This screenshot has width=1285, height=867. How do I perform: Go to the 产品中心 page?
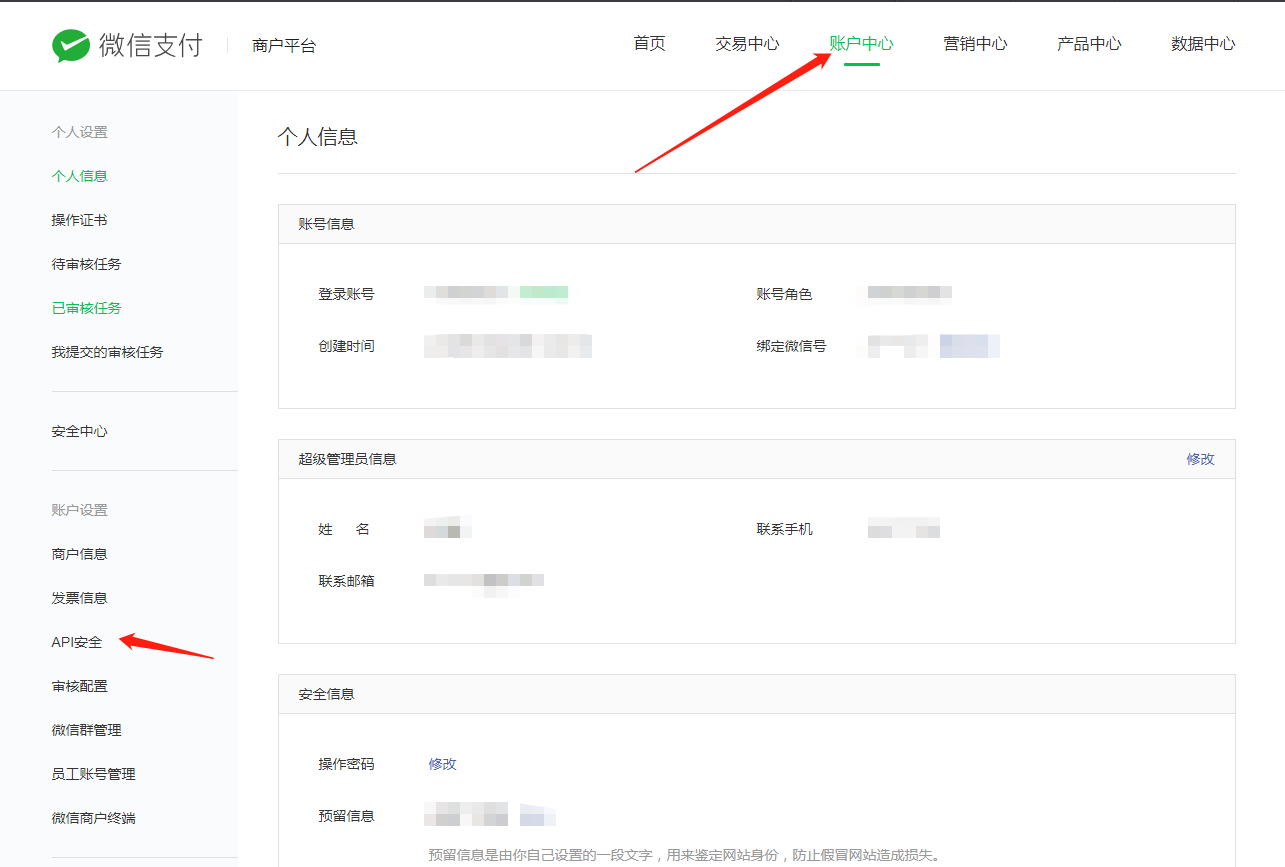click(x=1088, y=44)
